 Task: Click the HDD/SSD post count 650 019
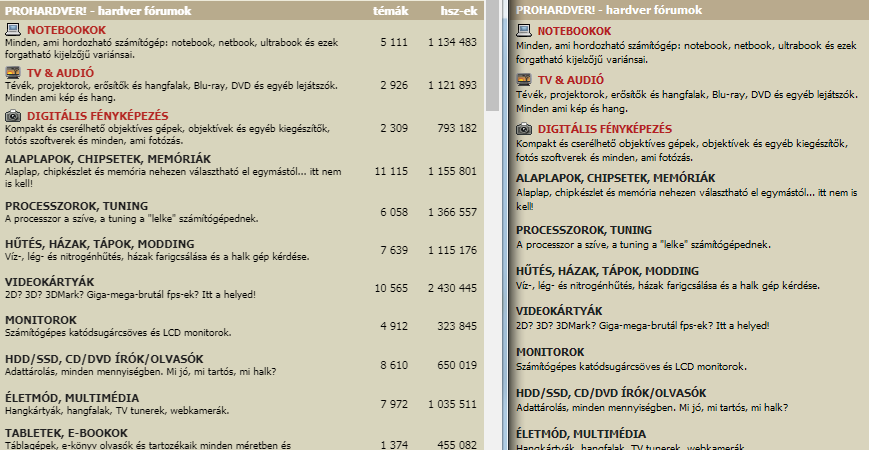[457, 365]
